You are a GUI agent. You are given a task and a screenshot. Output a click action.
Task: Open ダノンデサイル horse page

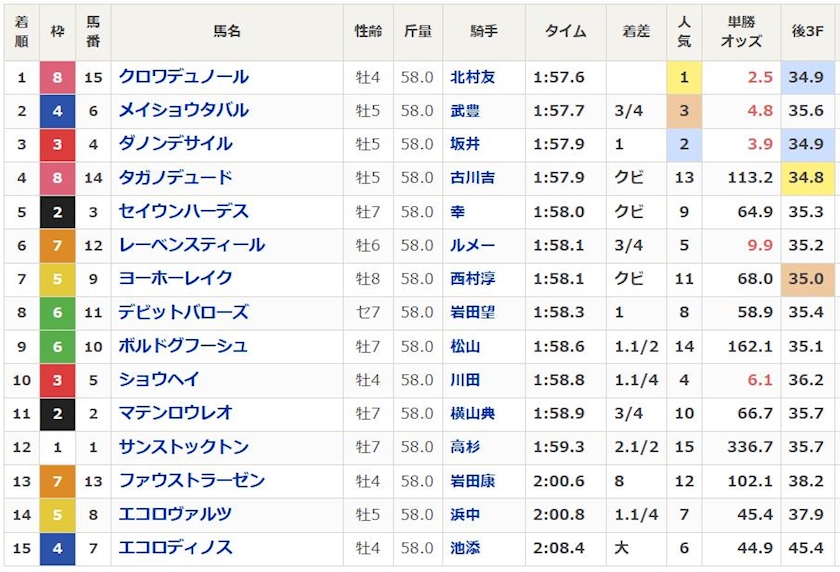pyautogui.click(x=176, y=144)
